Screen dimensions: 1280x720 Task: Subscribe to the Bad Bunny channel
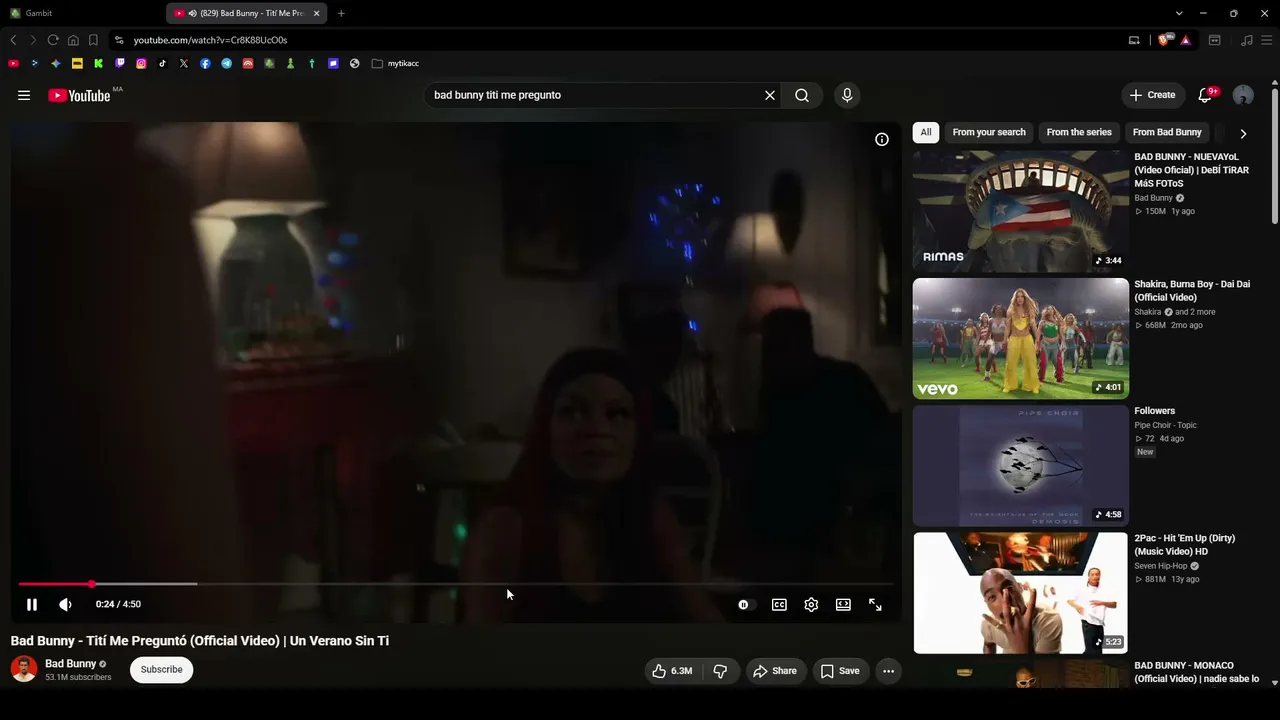click(x=161, y=670)
